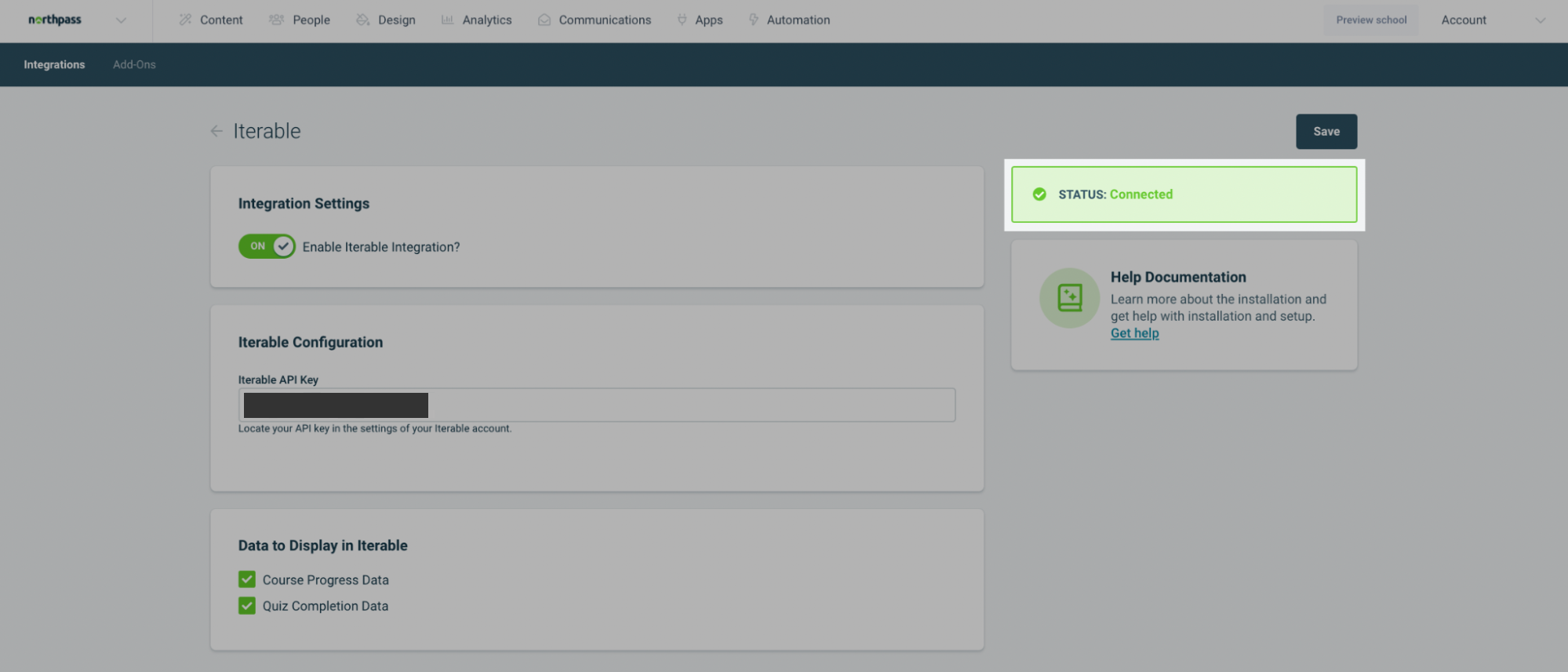
Task: Open the Automation menu
Action: [799, 20]
